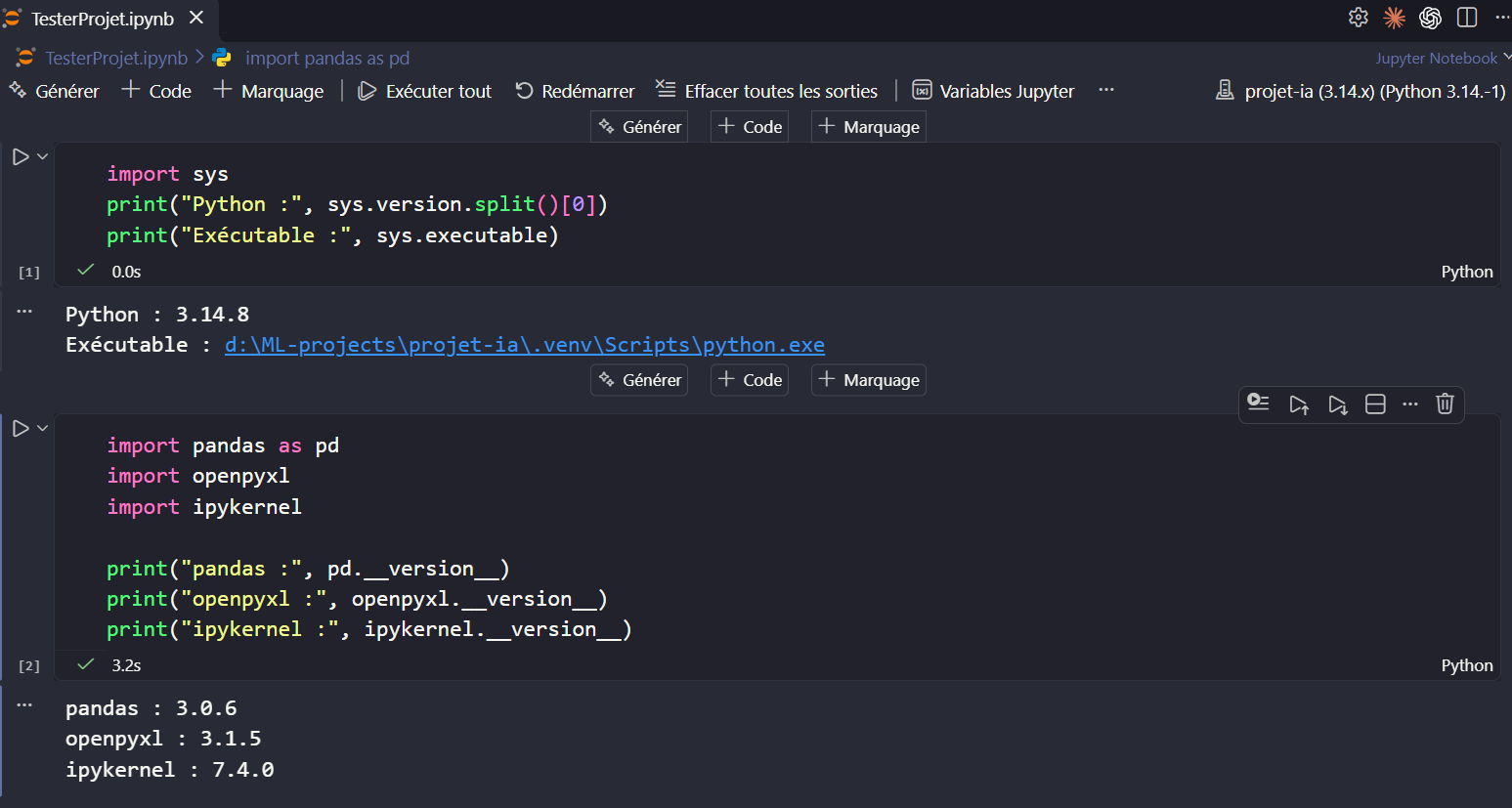The width and height of the screenshot is (1512, 808).
Task: Run the first cell importing sys
Action: tap(20, 156)
